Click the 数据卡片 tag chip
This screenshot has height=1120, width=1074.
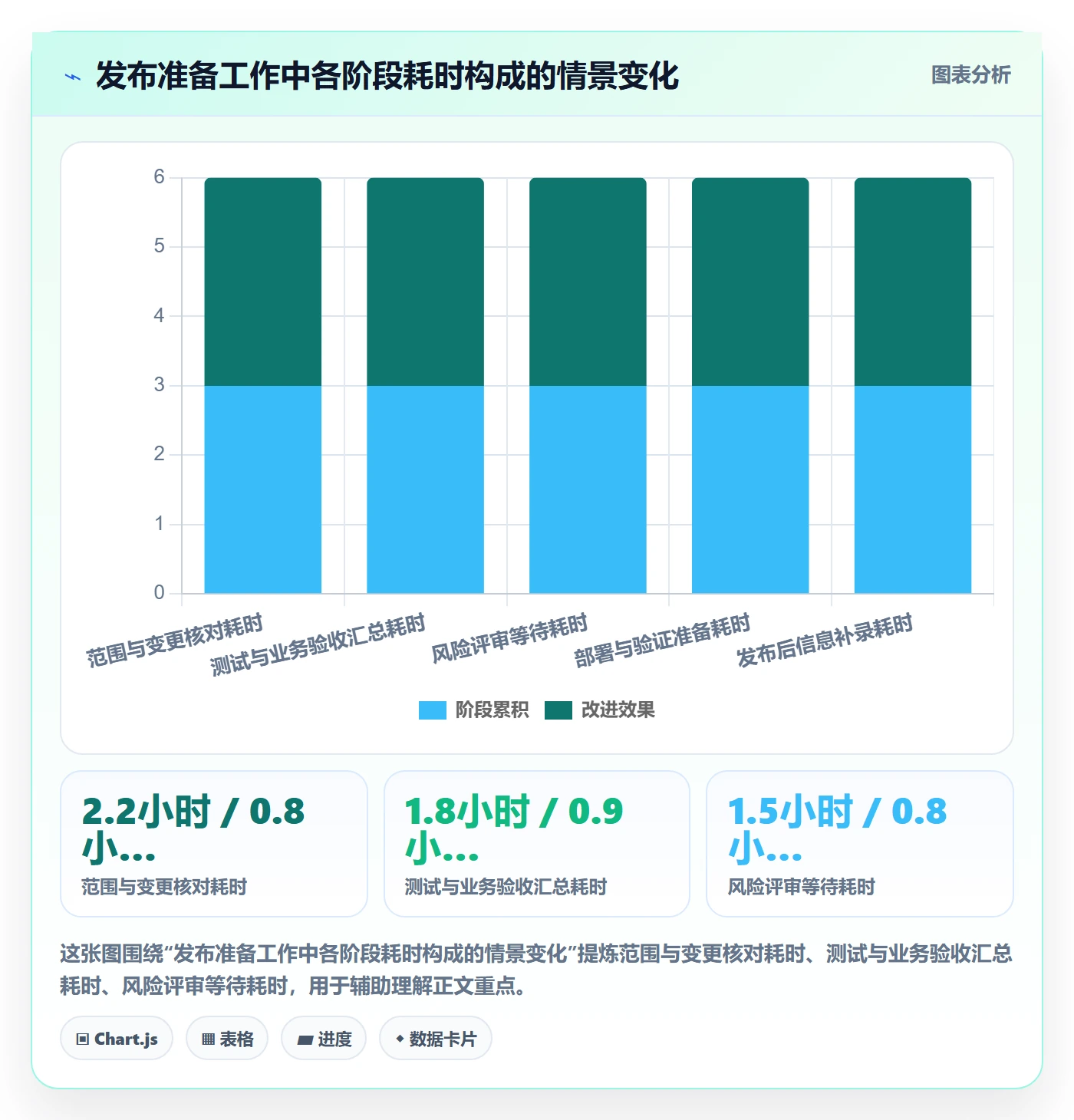coord(436,1039)
